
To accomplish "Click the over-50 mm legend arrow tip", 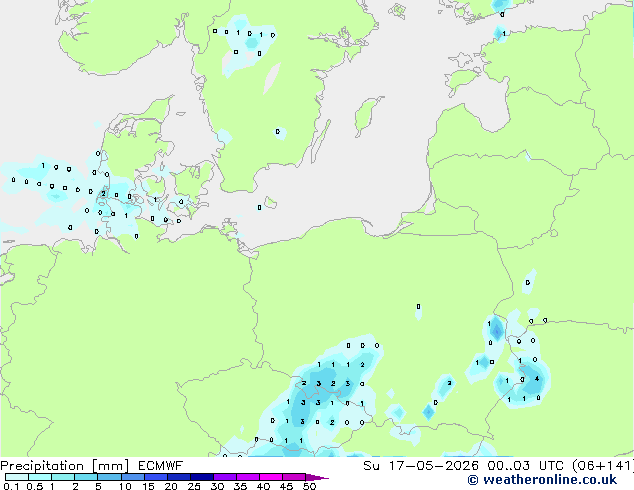I will [x=317, y=477].
